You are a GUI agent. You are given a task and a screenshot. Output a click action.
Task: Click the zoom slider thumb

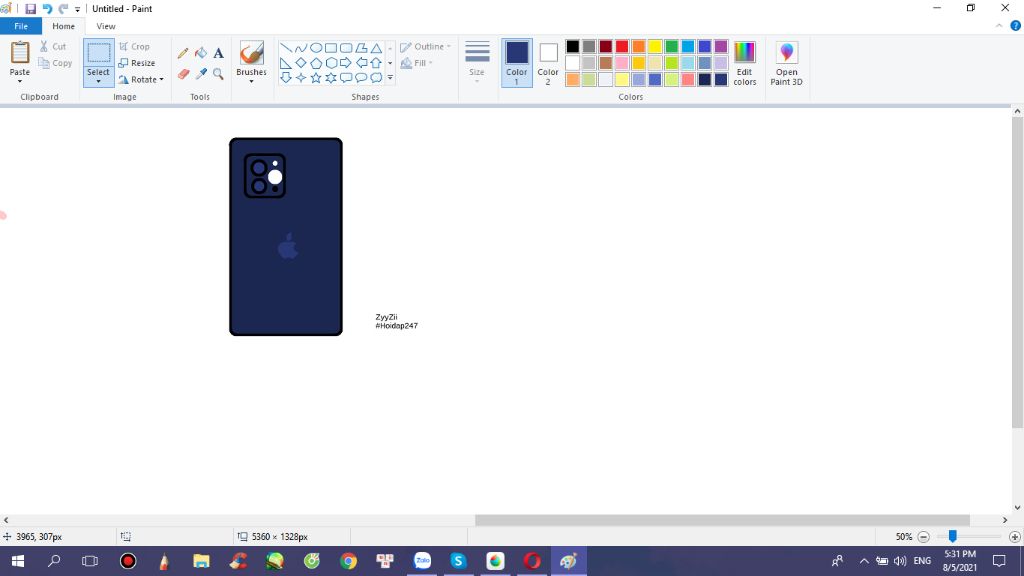[953, 536]
